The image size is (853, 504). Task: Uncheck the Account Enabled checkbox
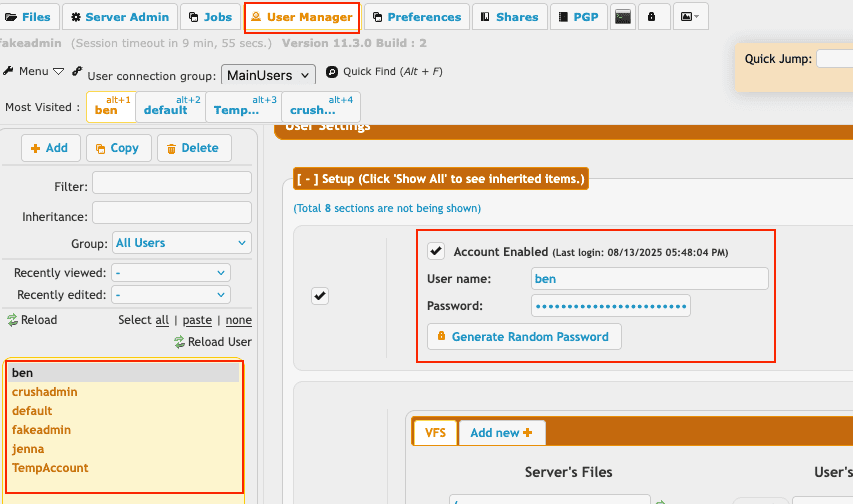coord(436,251)
